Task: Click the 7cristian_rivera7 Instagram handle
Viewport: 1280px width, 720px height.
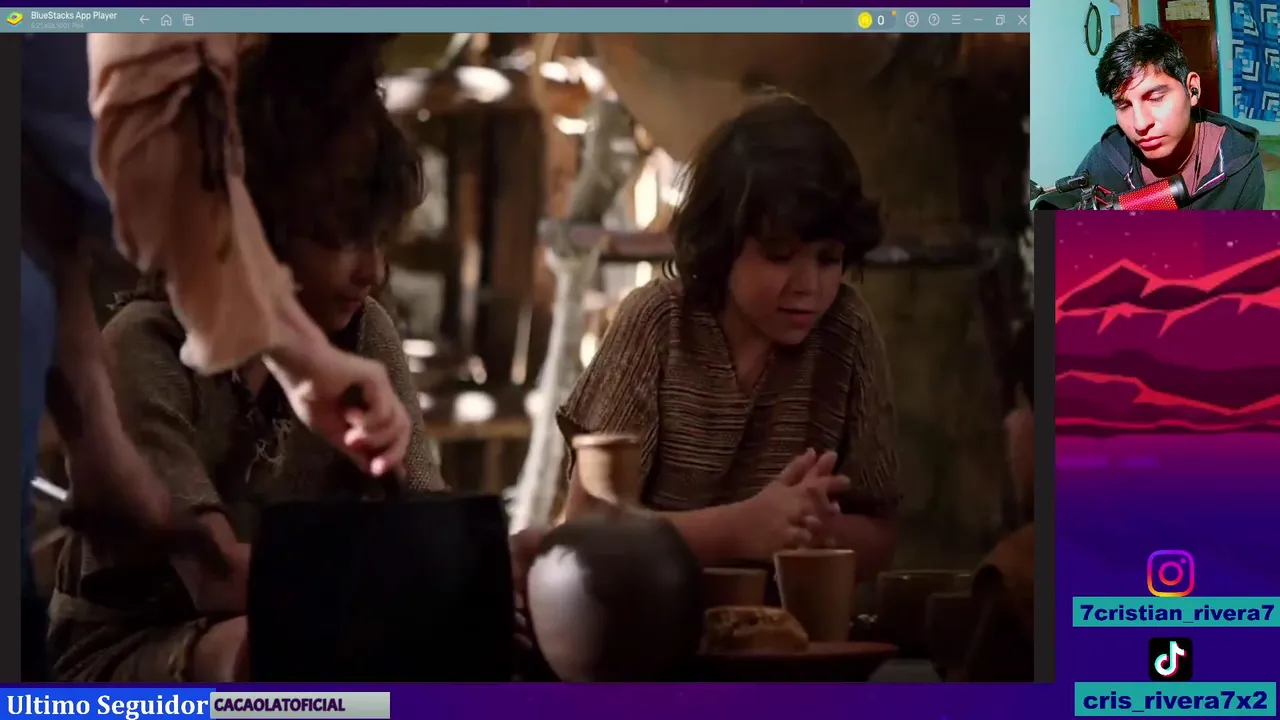Action: click(1177, 613)
